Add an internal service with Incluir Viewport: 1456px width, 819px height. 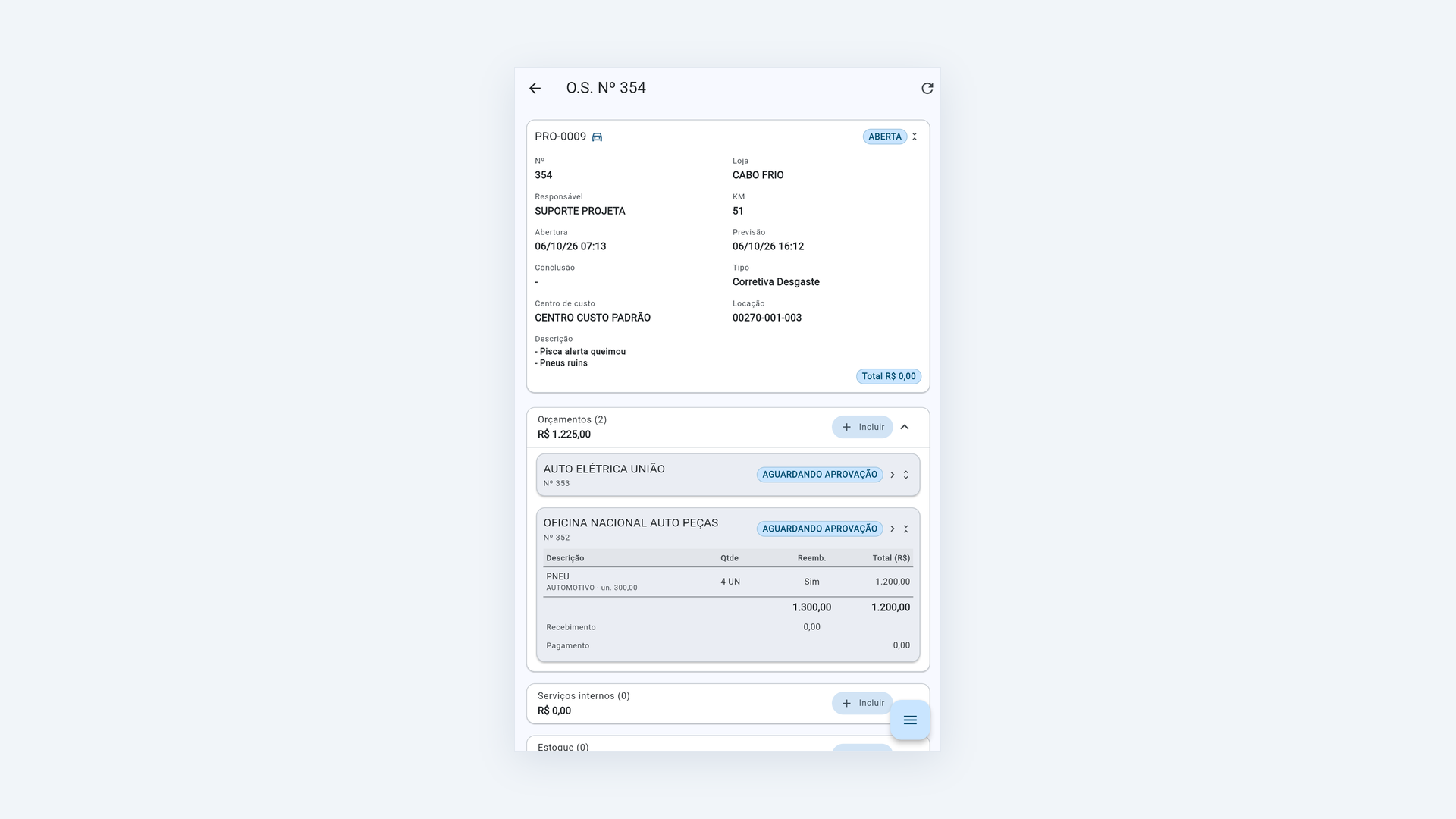[x=862, y=703]
